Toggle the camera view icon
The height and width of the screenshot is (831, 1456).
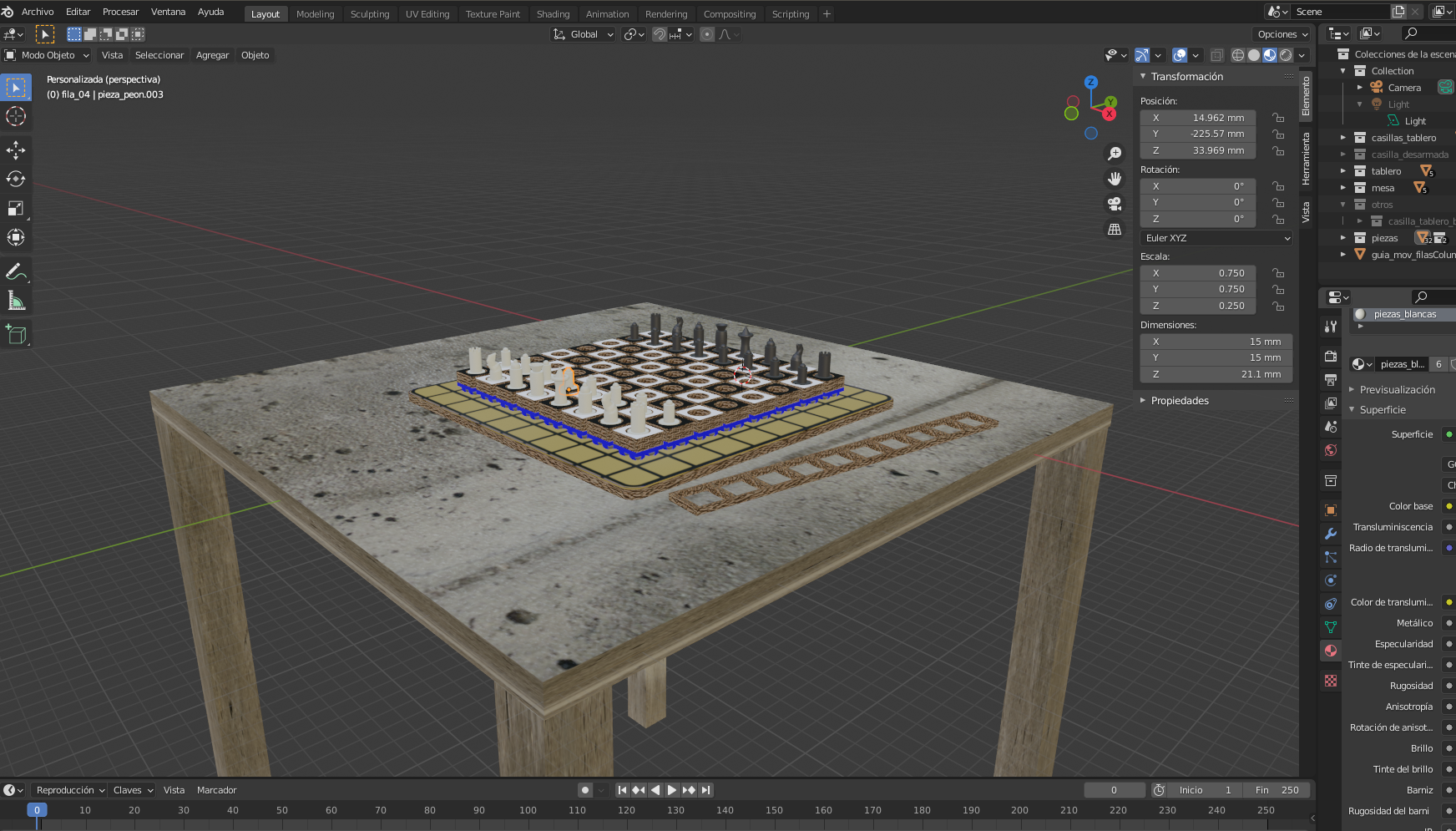[1115, 204]
